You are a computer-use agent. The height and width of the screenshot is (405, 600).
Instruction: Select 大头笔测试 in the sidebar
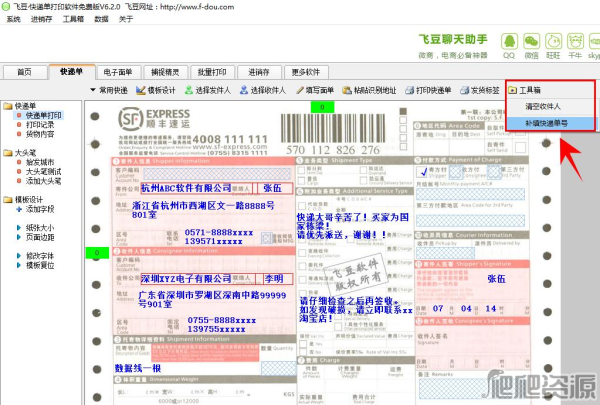point(43,171)
